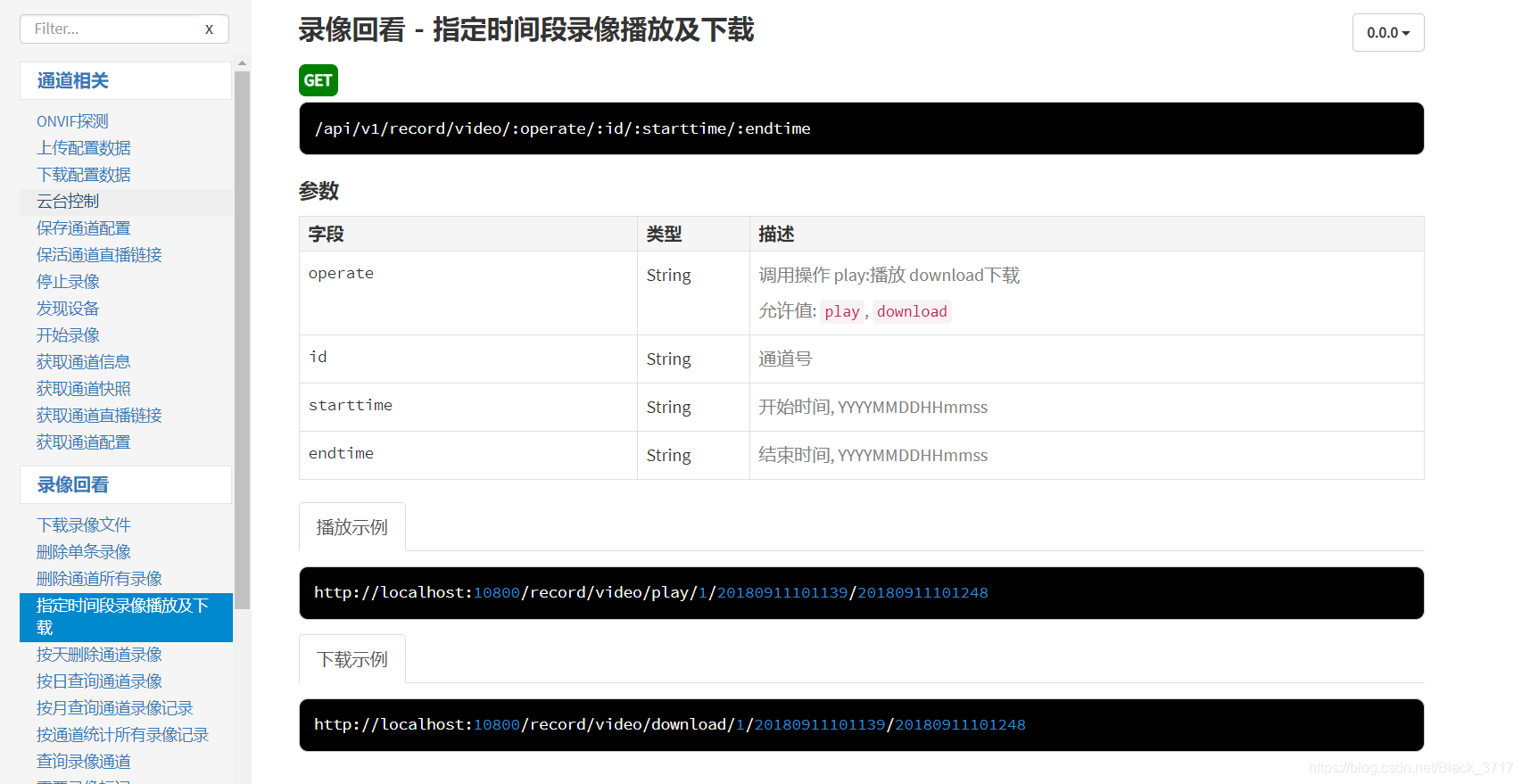This screenshot has width=1522, height=784.
Task: Select 获取通道信息 entry
Action: (x=84, y=362)
